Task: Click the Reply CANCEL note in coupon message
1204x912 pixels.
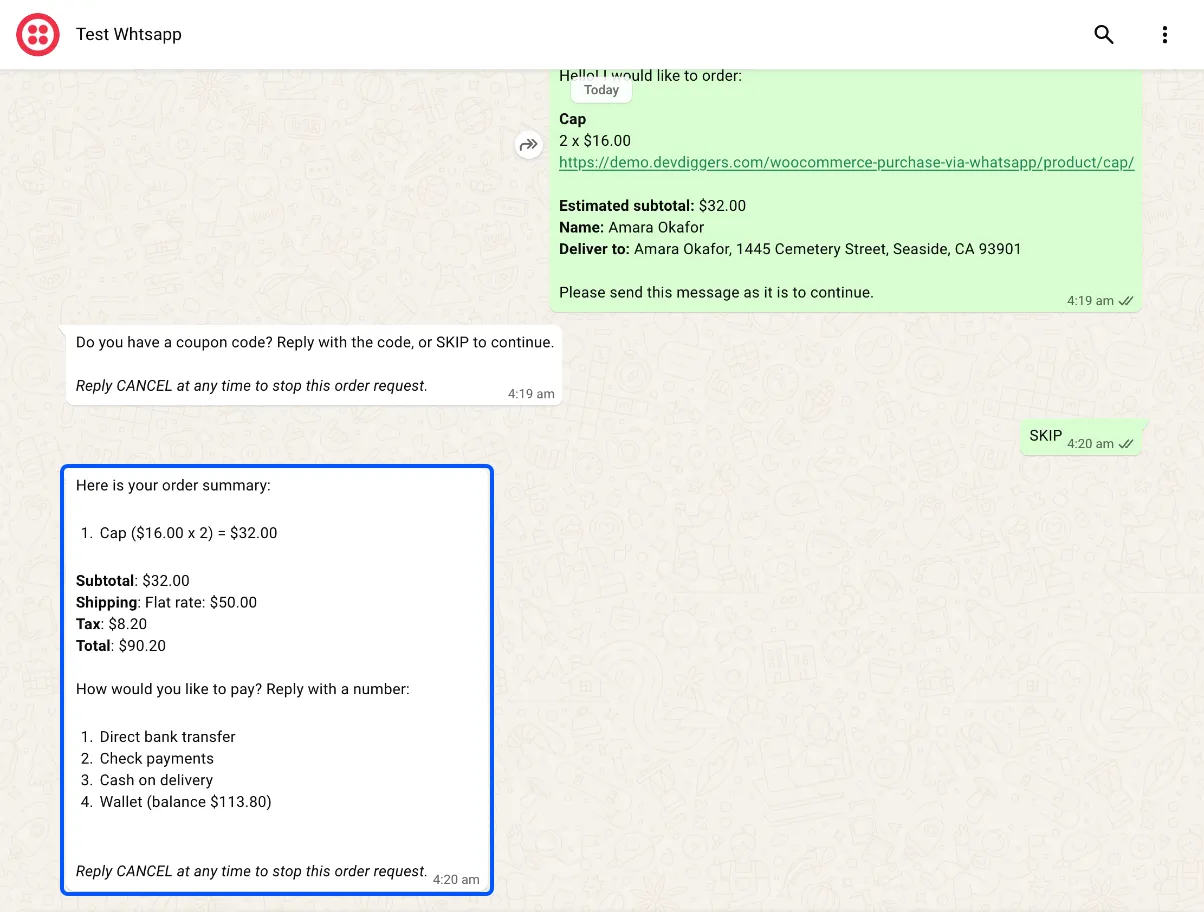Action: [x=252, y=386]
